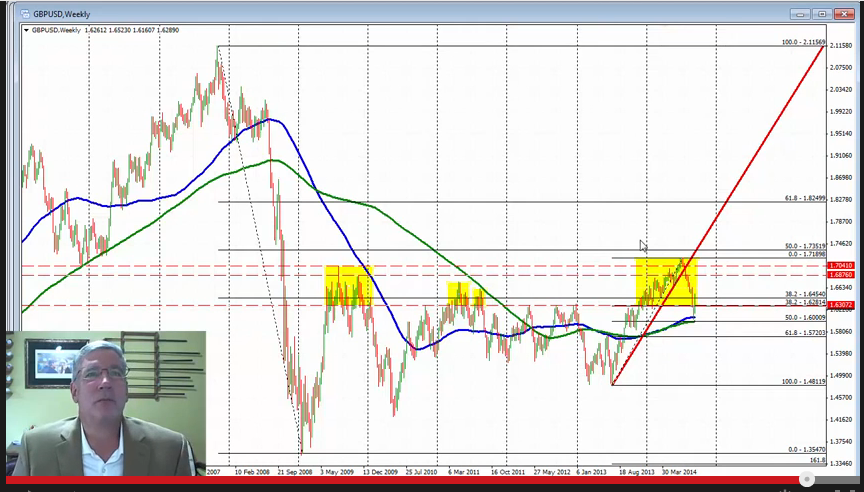Click the 3 May 2009 date on time axis
Screen dimensions: 864x492
[337, 472]
